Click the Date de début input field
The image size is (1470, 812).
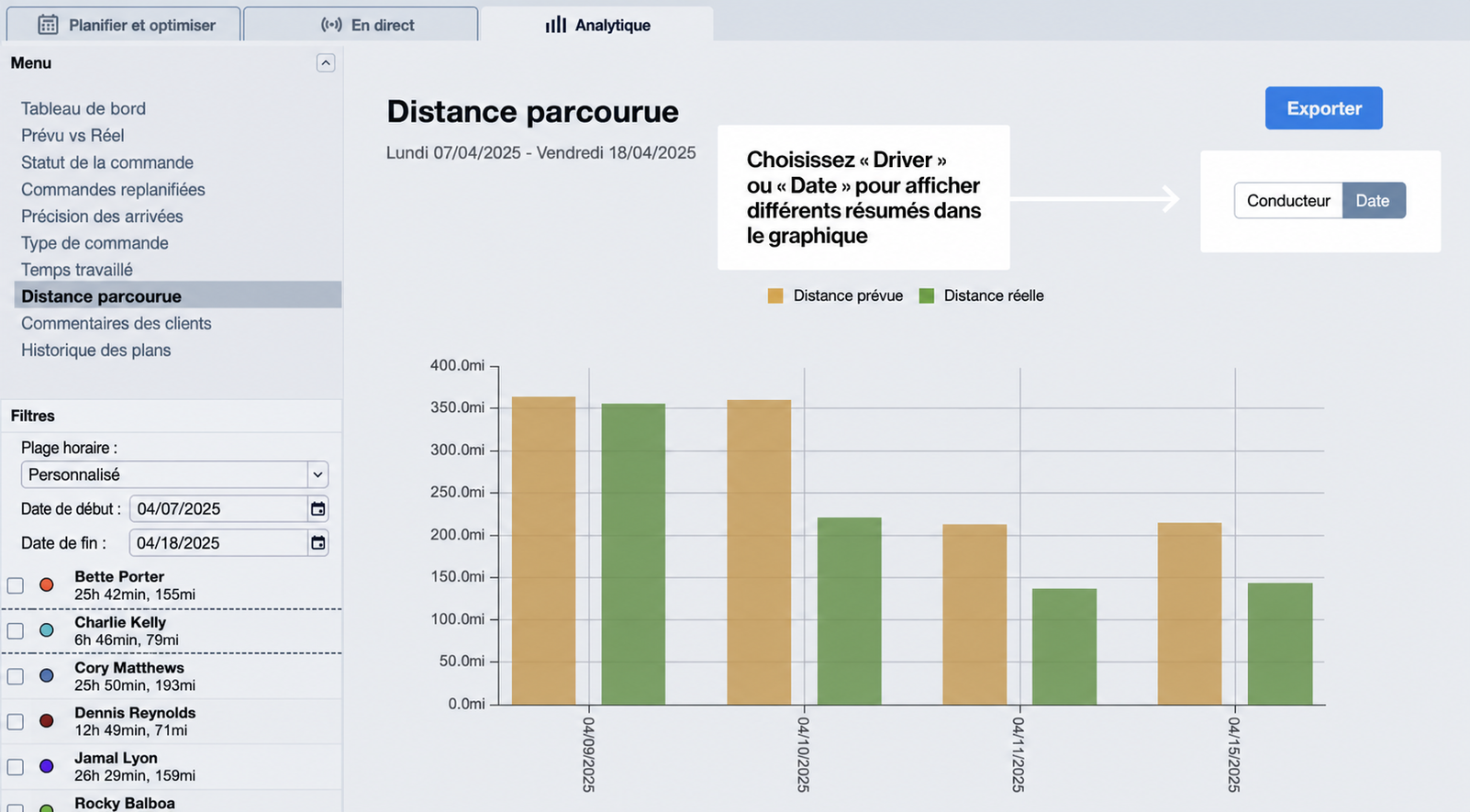click(x=218, y=509)
